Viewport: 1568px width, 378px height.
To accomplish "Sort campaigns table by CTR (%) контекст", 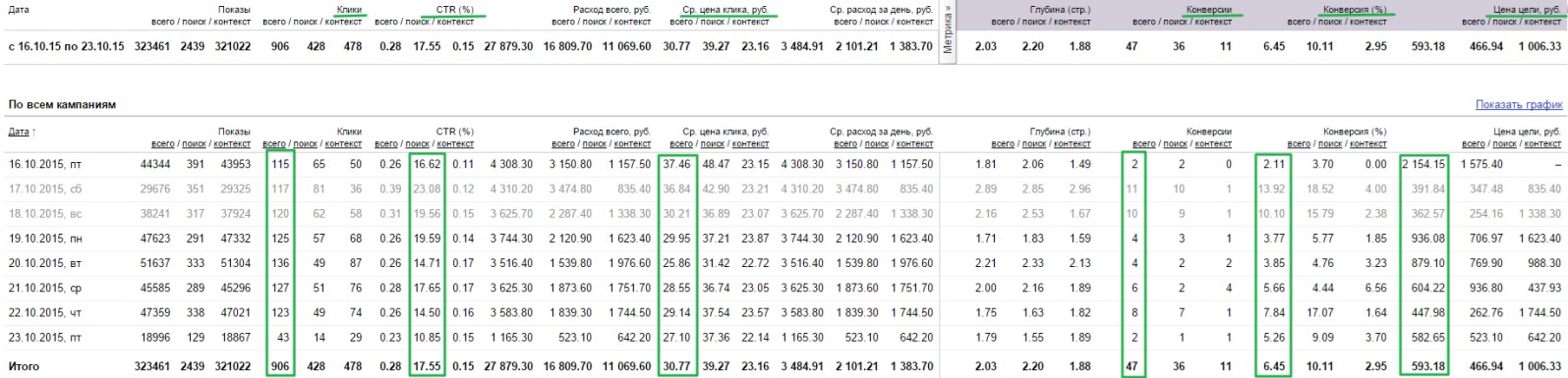I will coord(455,143).
